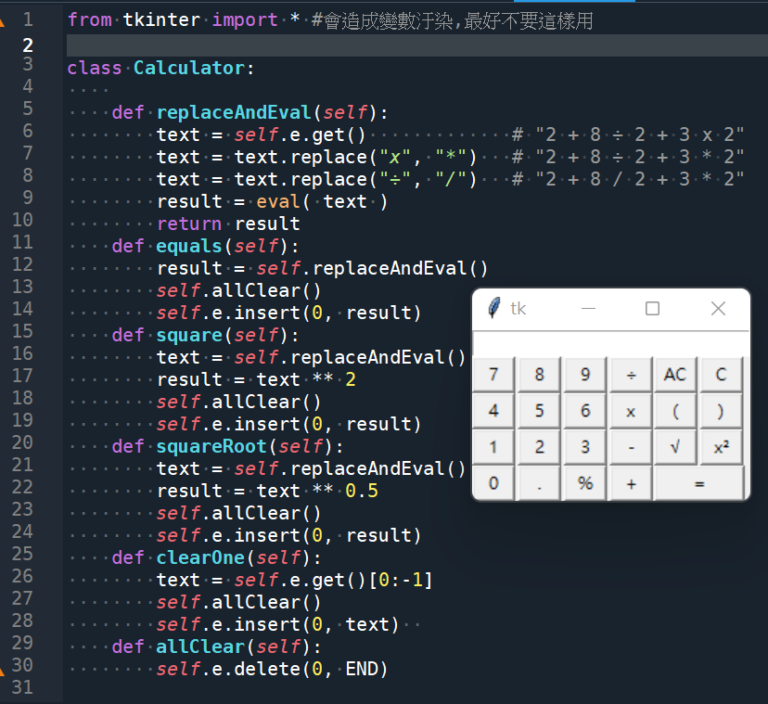Focus the calculator entry field

[x=611, y=344]
